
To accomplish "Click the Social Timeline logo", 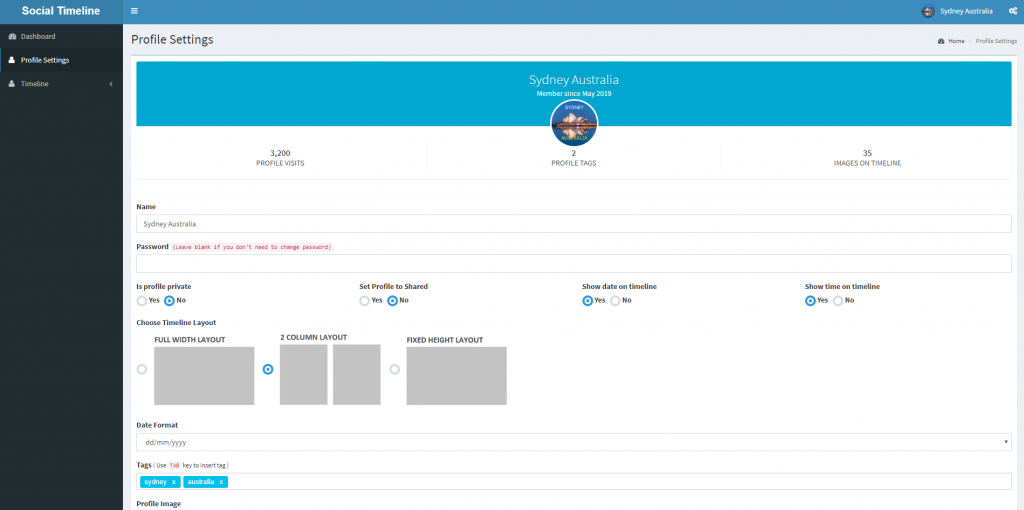I will click(x=61, y=11).
